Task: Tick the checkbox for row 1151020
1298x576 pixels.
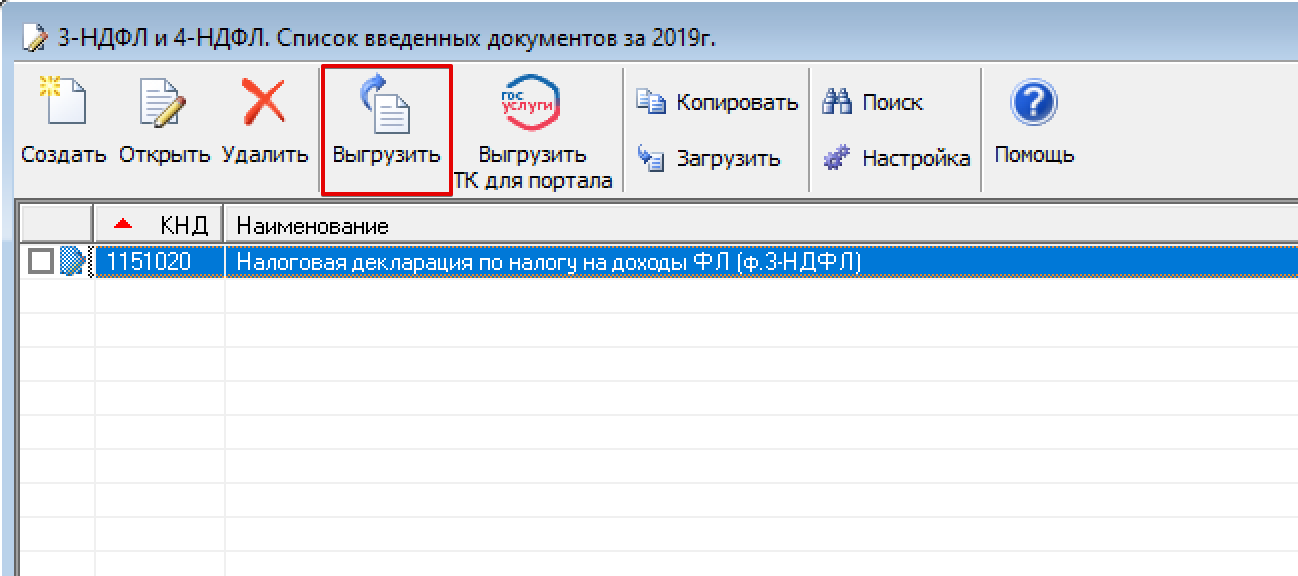Action: point(40,262)
